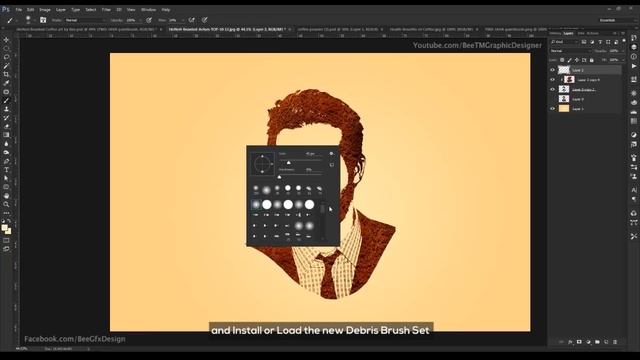The height and width of the screenshot is (360, 640).
Task: Select the Clone Stamp tool
Action: point(7,109)
